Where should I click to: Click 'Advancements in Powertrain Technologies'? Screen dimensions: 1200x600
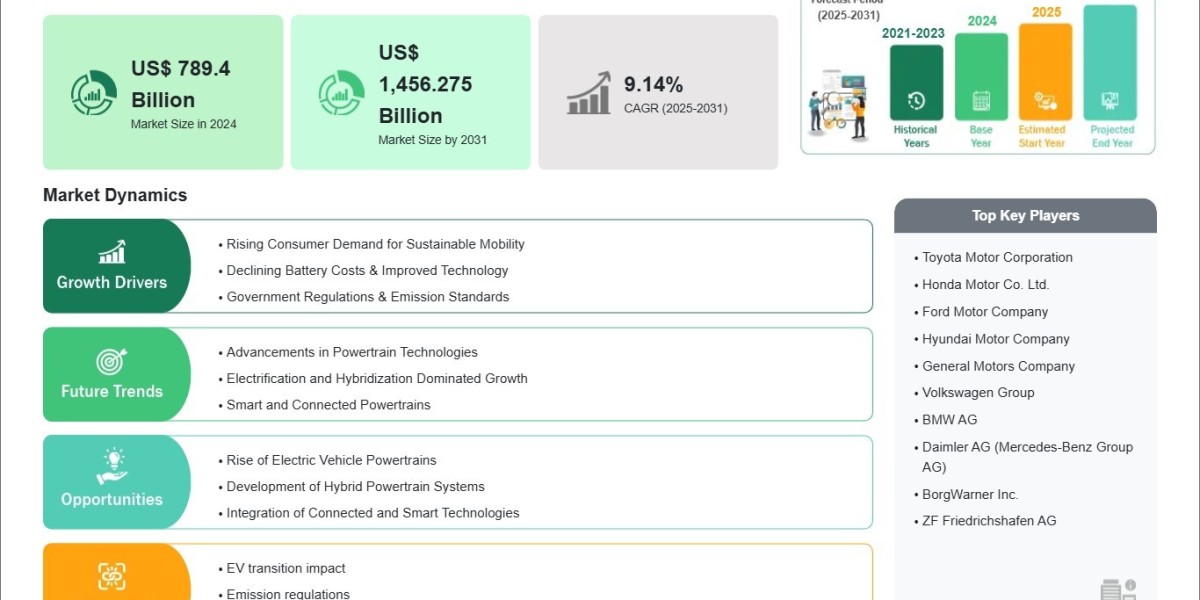click(x=352, y=352)
